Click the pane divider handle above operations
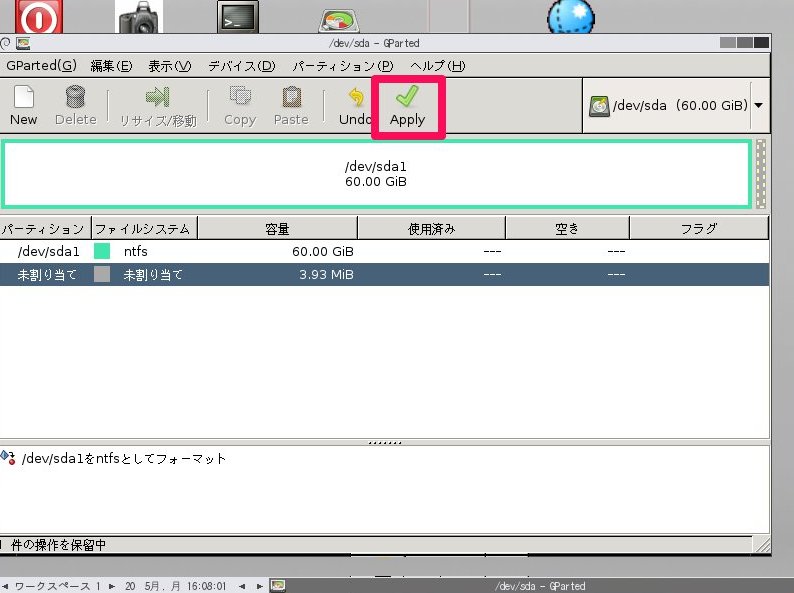 tap(385, 443)
